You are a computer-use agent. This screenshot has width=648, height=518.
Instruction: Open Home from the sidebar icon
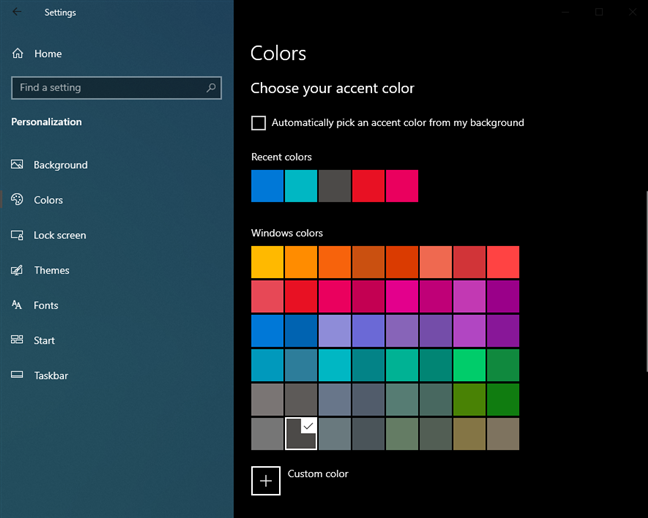click(17, 54)
